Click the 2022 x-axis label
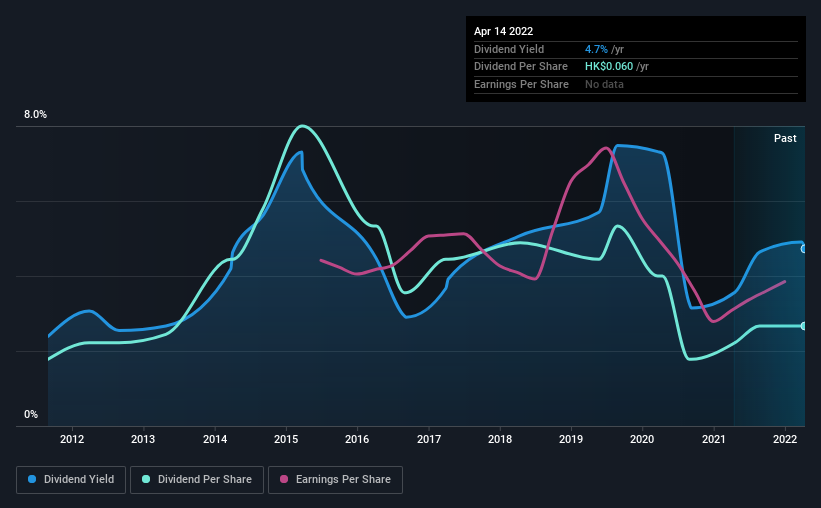Image resolution: width=821 pixels, height=508 pixels. (785, 439)
